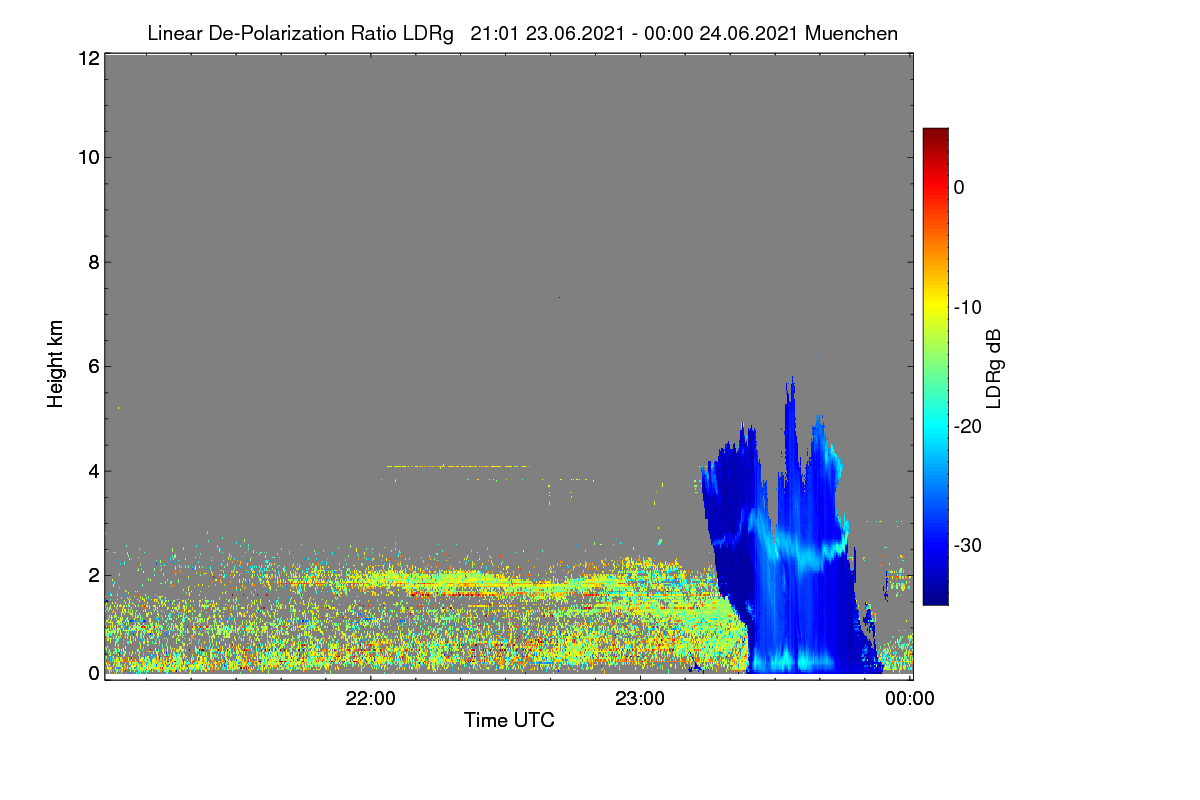Screen dimensions: 1200x800
Task: Click the 10 km height tick label
Action: 87,157
